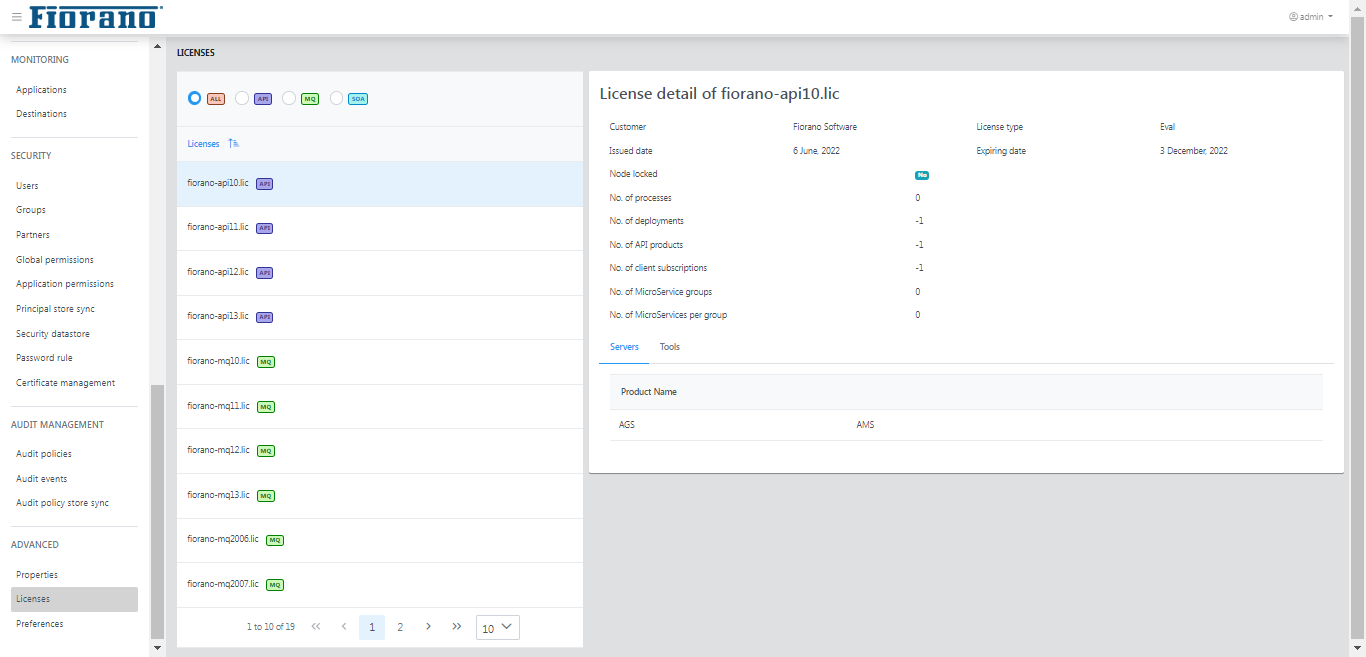Open Audit policy store sync page
This screenshot has width=1366, height=657.
63,503
